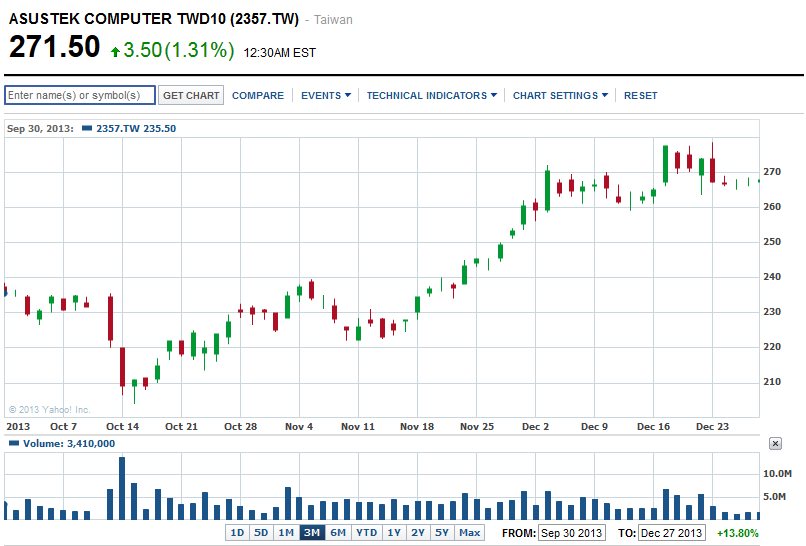Select the Max time range

[469, 533]
